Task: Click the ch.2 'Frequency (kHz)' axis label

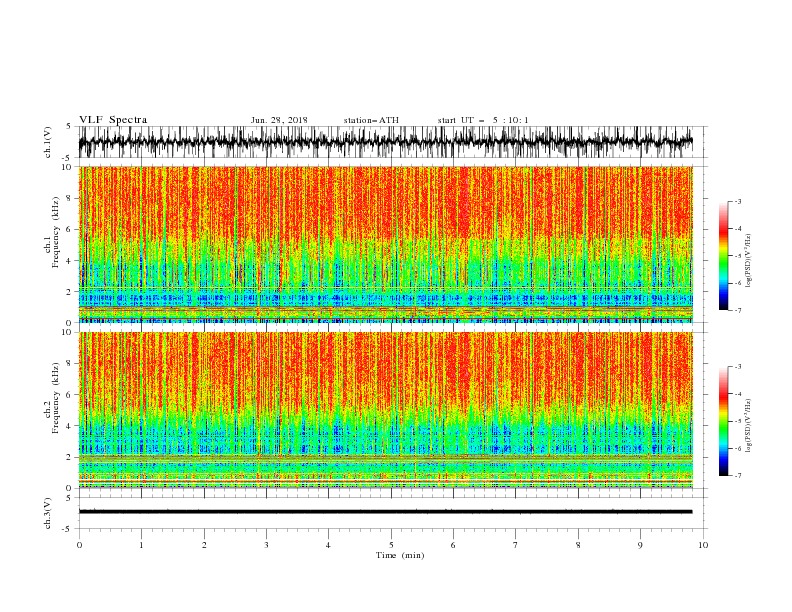Action: tap(56, 397)
